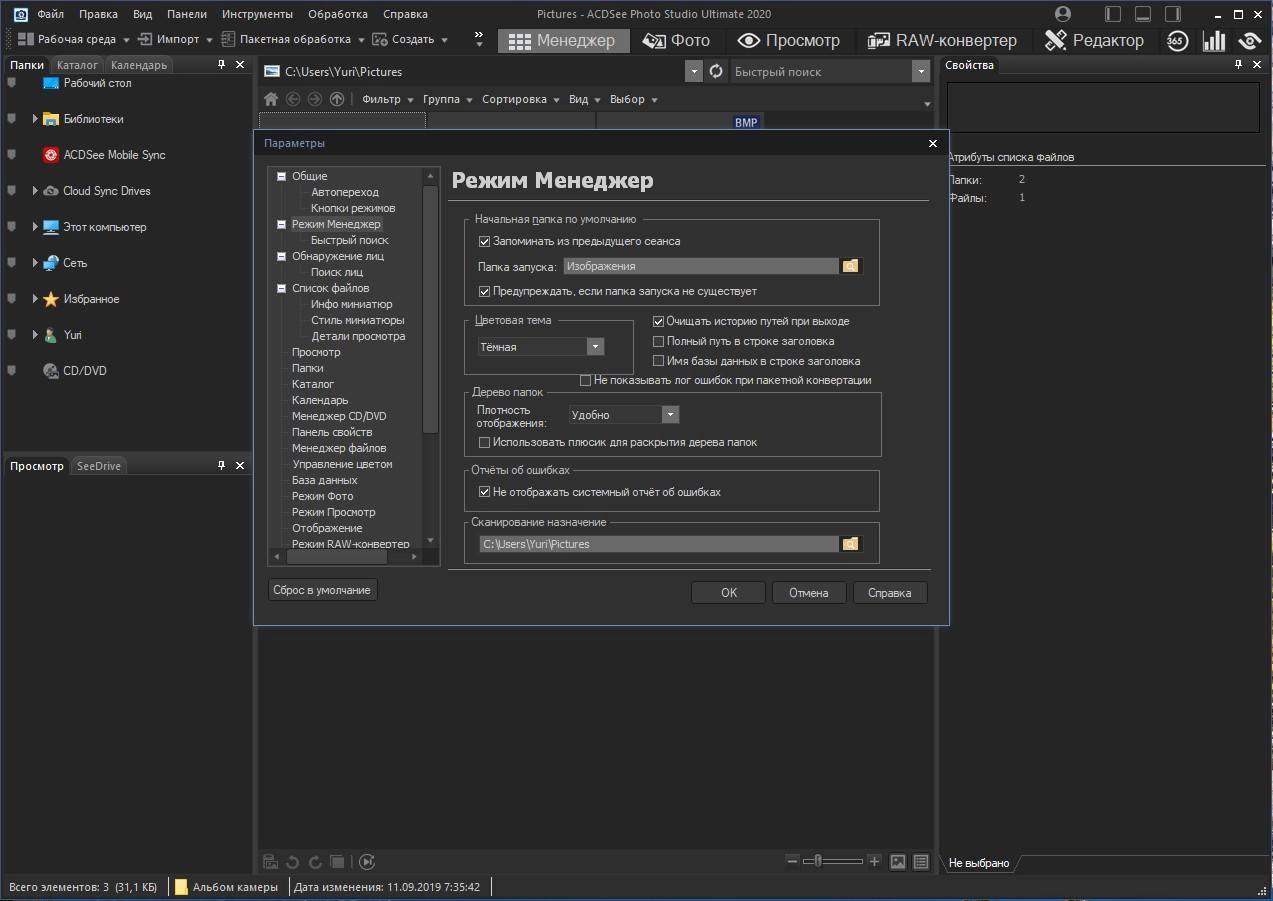Screen dimensions: 1273x901
Task: Collapse the 'Обнаружение лиц' tree node
Action: [x=282, y=256]
